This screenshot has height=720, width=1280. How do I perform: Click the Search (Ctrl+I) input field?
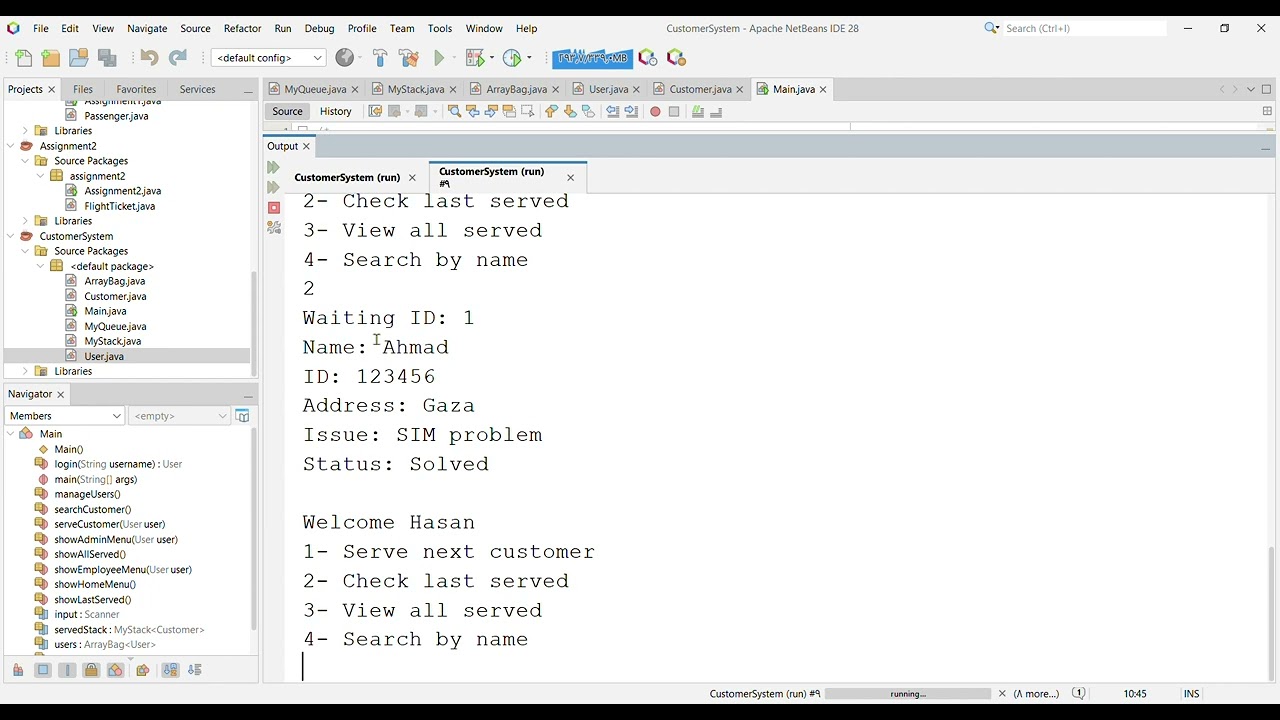pyautogui.click(x=1085, y=28)
